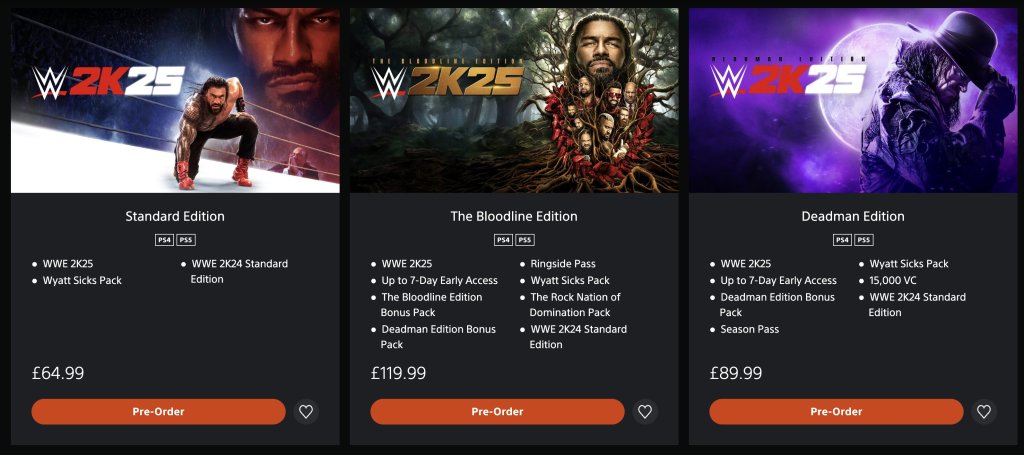Open the Standard Edition cover artwork
Viewport: 1024px width, 455px height.
(175, 100)
